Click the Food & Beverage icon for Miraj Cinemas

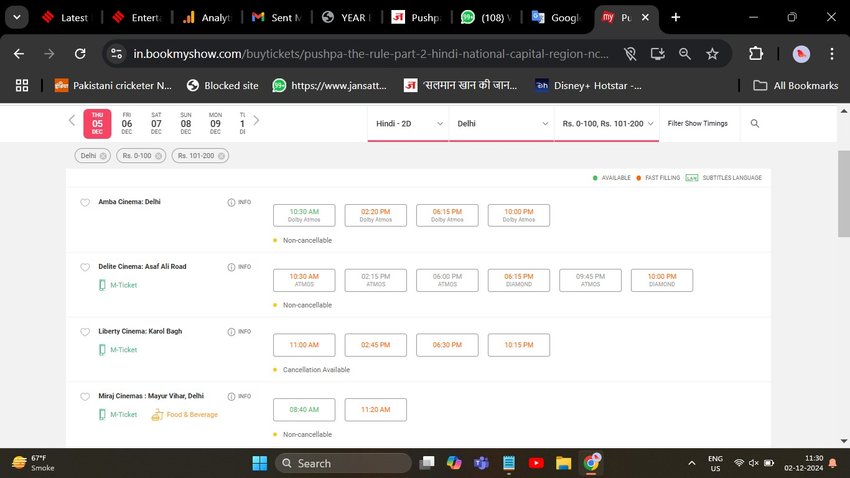pos(157,415)
